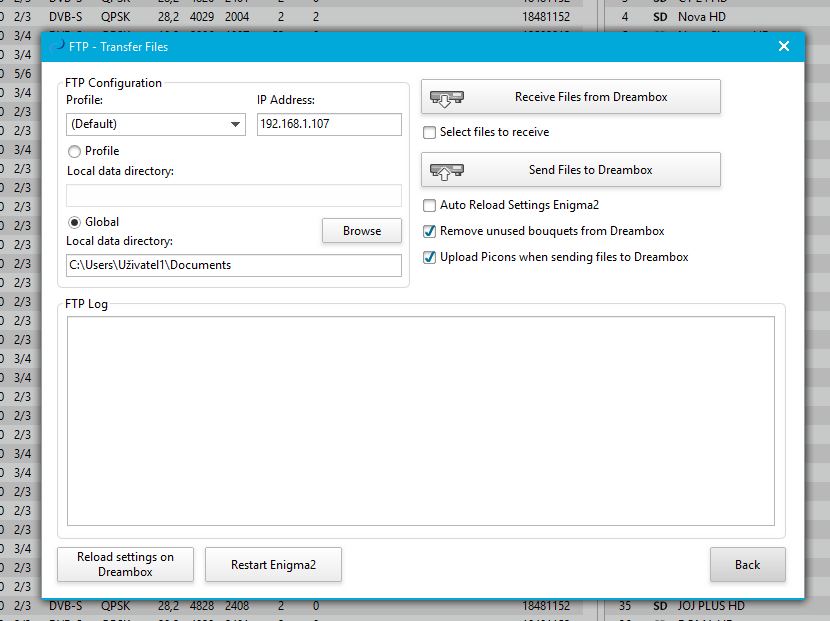Uncheck Upload Picons when sending files

click(x=429, y=257)
